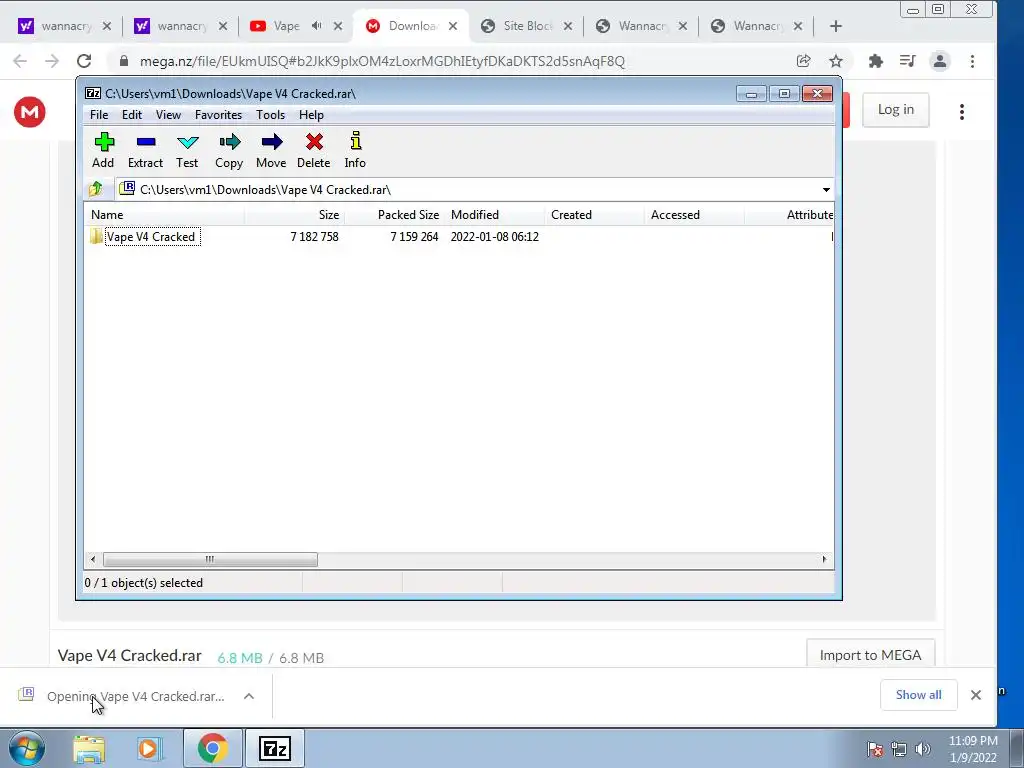The height and width of the screenshot is (768, 1024).
Task: Close the Chrome downloads bar
Action: (x=976, y=695)
